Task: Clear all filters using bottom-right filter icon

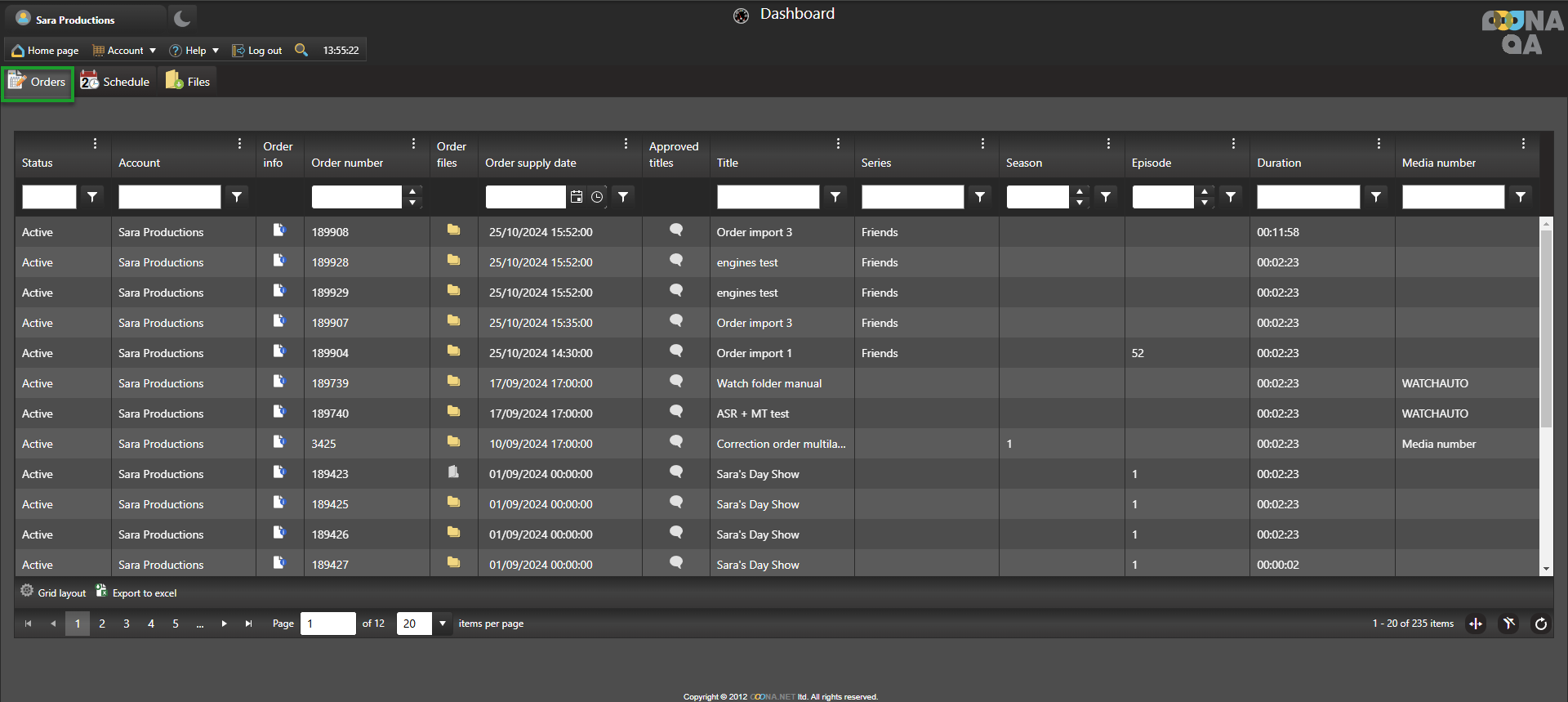Action: (x=1508, y=624)
